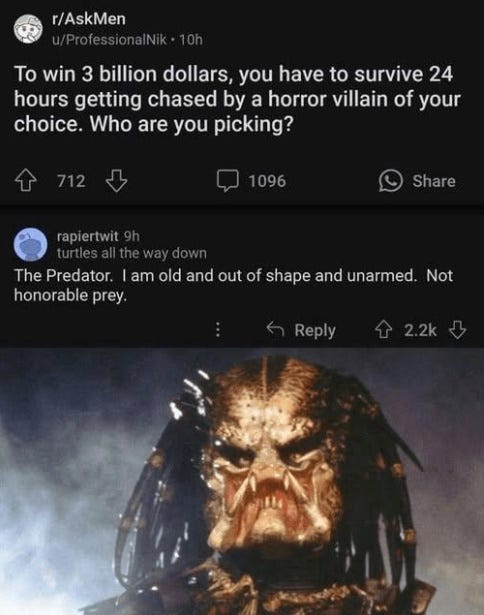Open r/AskMen subreddit avatar

28,29
